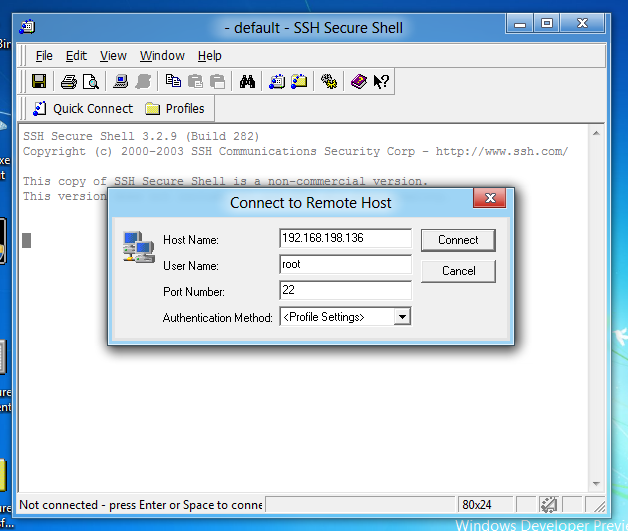Open the Window menu
The width and height of the screenshot is (628, 531).
(x=162, y=56)
